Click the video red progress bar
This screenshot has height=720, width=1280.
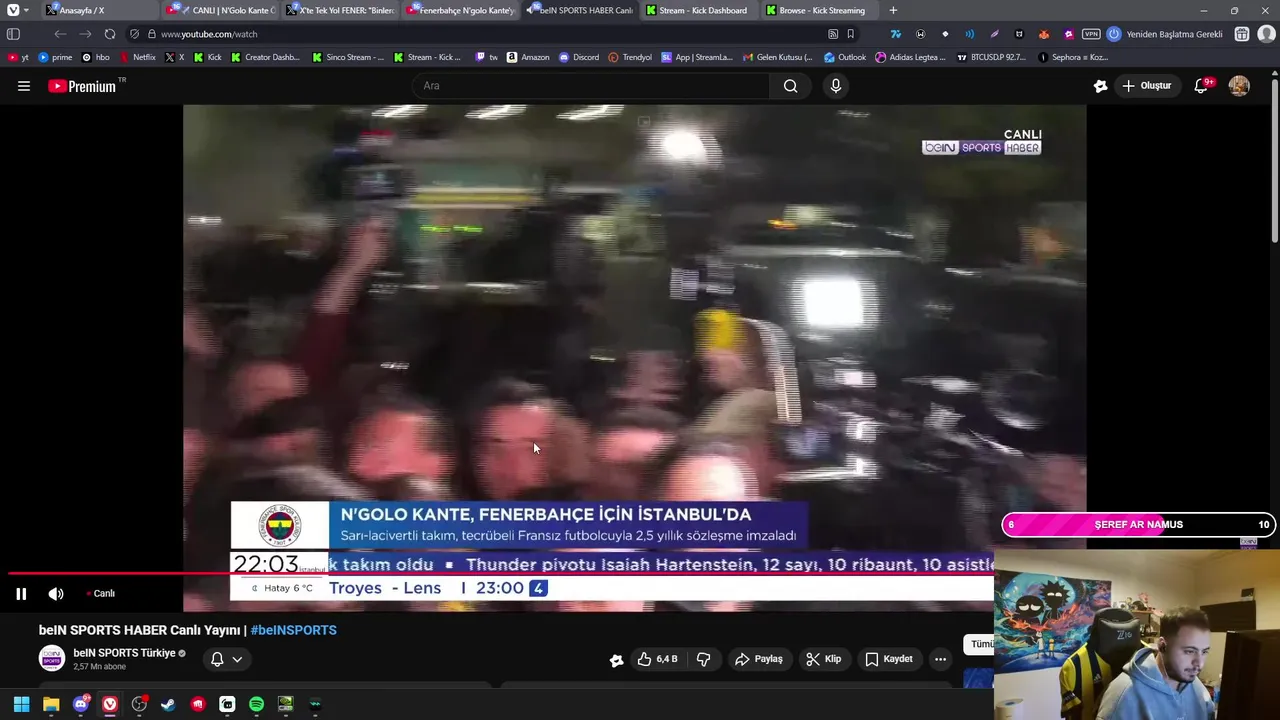500,574
